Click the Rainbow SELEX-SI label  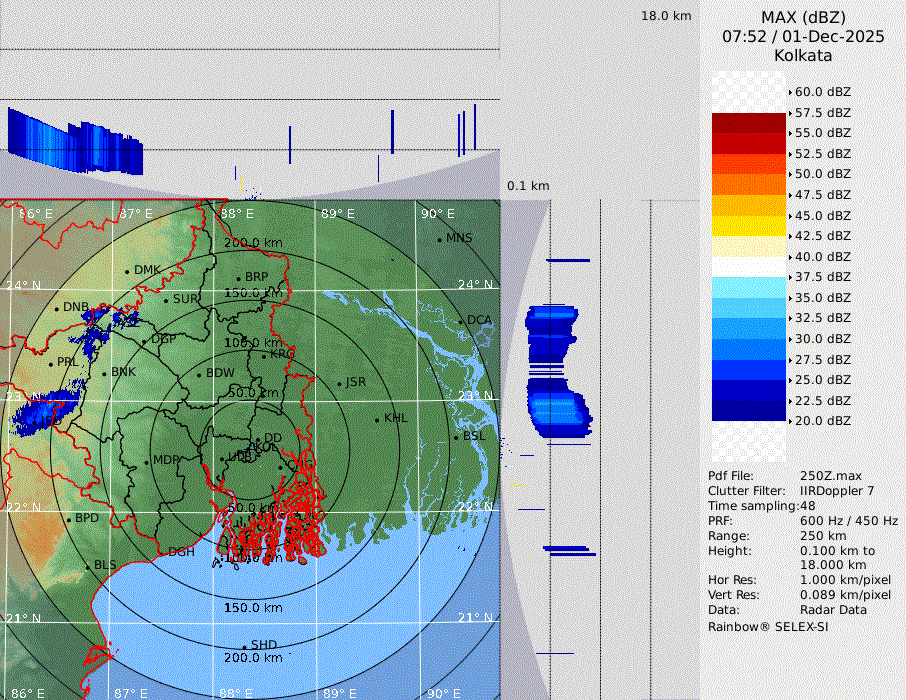[768, 627]
